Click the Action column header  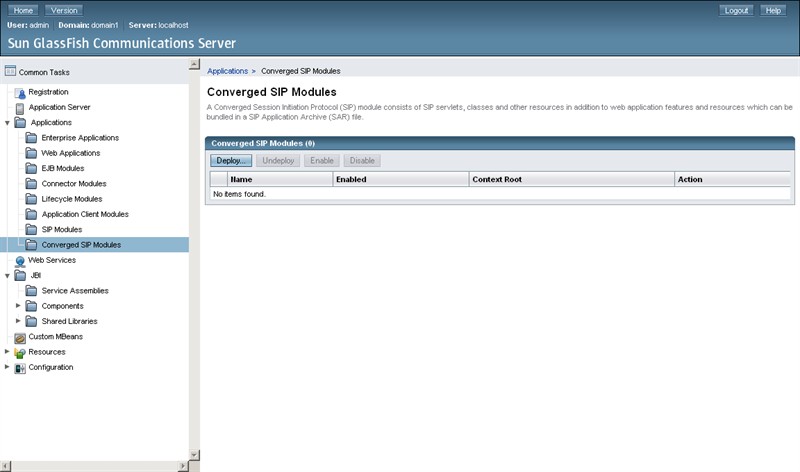[690, 179]
